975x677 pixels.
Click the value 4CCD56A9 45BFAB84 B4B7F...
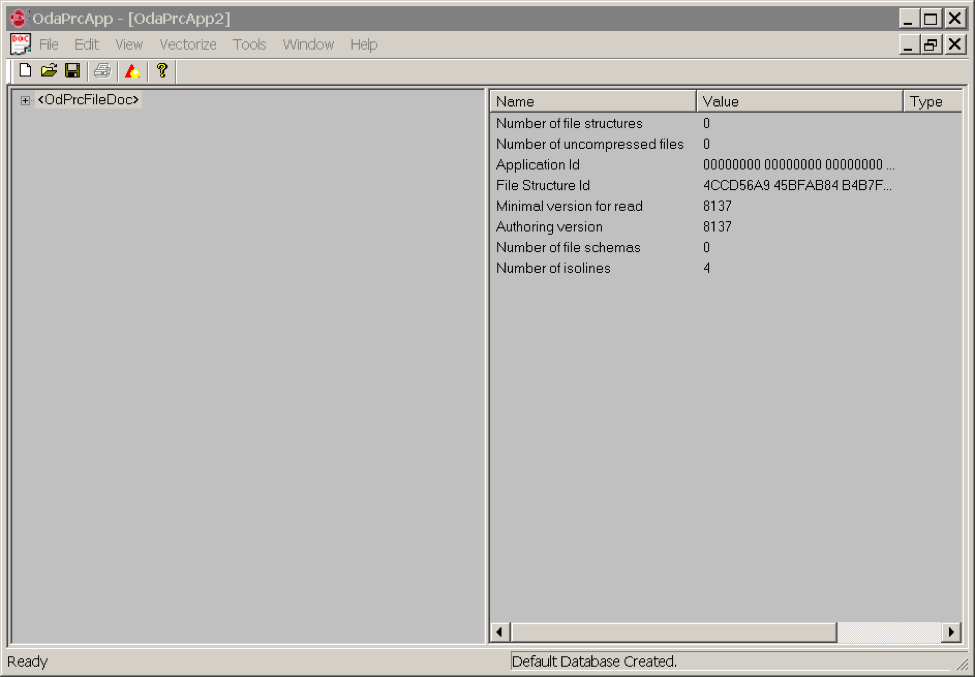[797, 185]
